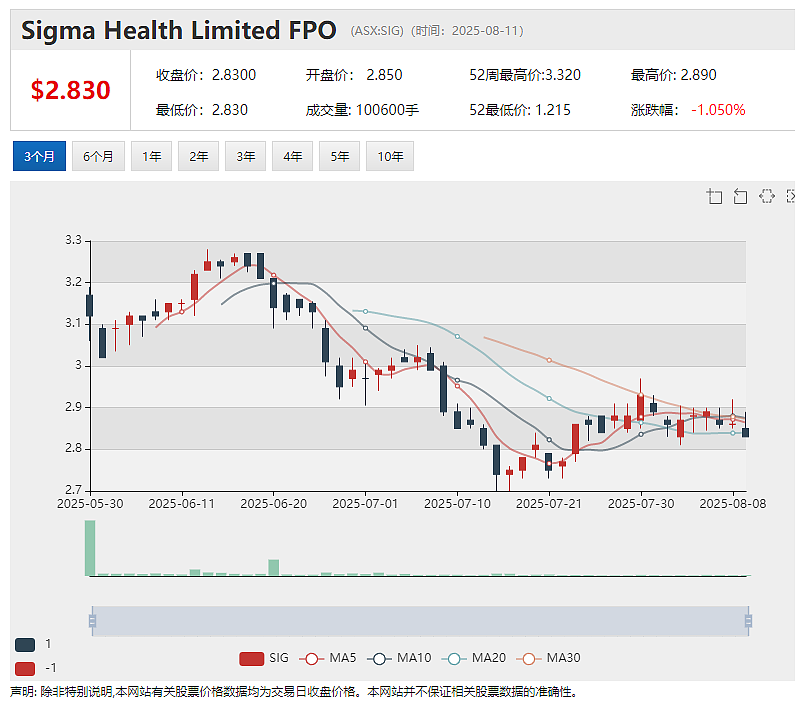Image resolution: width=804 pixels, height=708 pixels.
Task: Select the 3个月 time range tab
Action: click(x=39, y=156)
